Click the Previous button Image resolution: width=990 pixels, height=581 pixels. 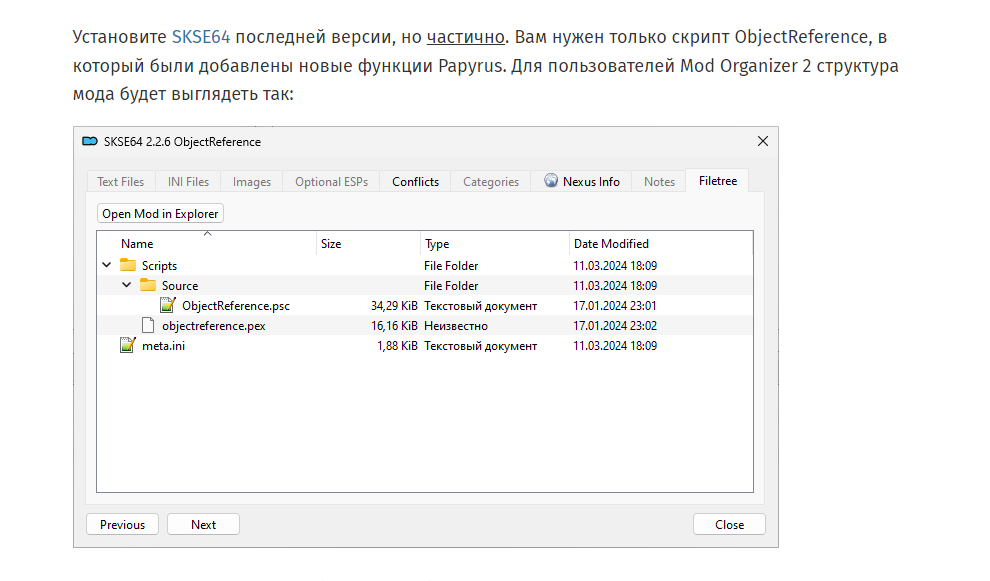pyautogui.click(x=122, y=524)
